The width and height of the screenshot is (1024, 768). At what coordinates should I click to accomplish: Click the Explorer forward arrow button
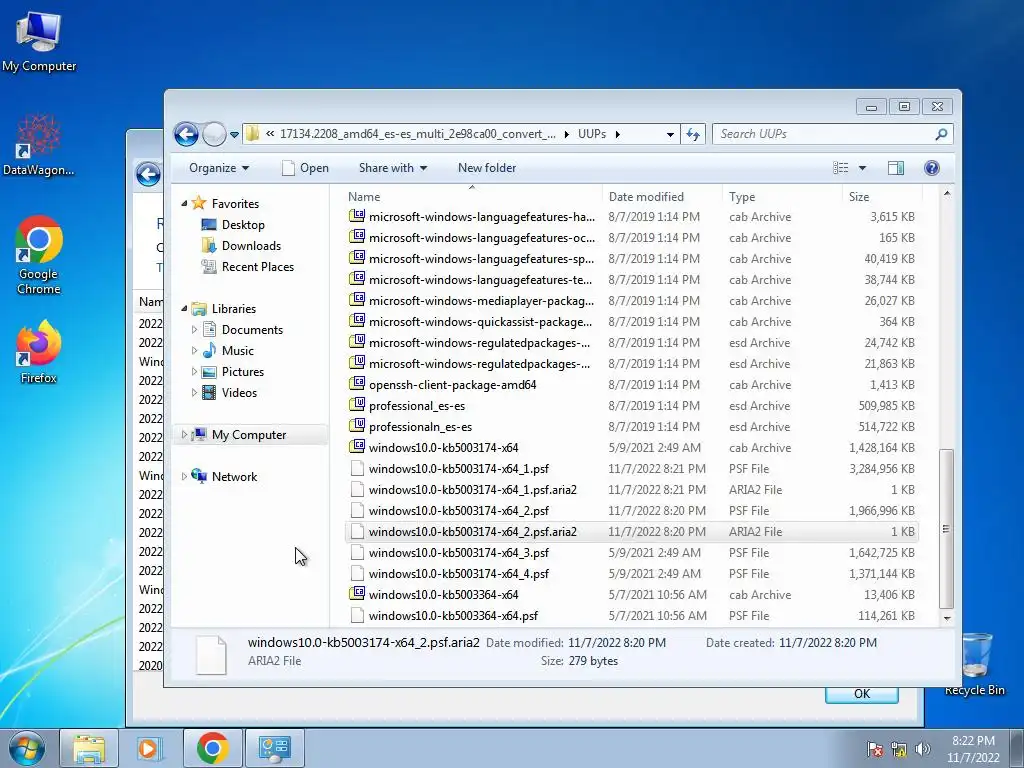214,135
